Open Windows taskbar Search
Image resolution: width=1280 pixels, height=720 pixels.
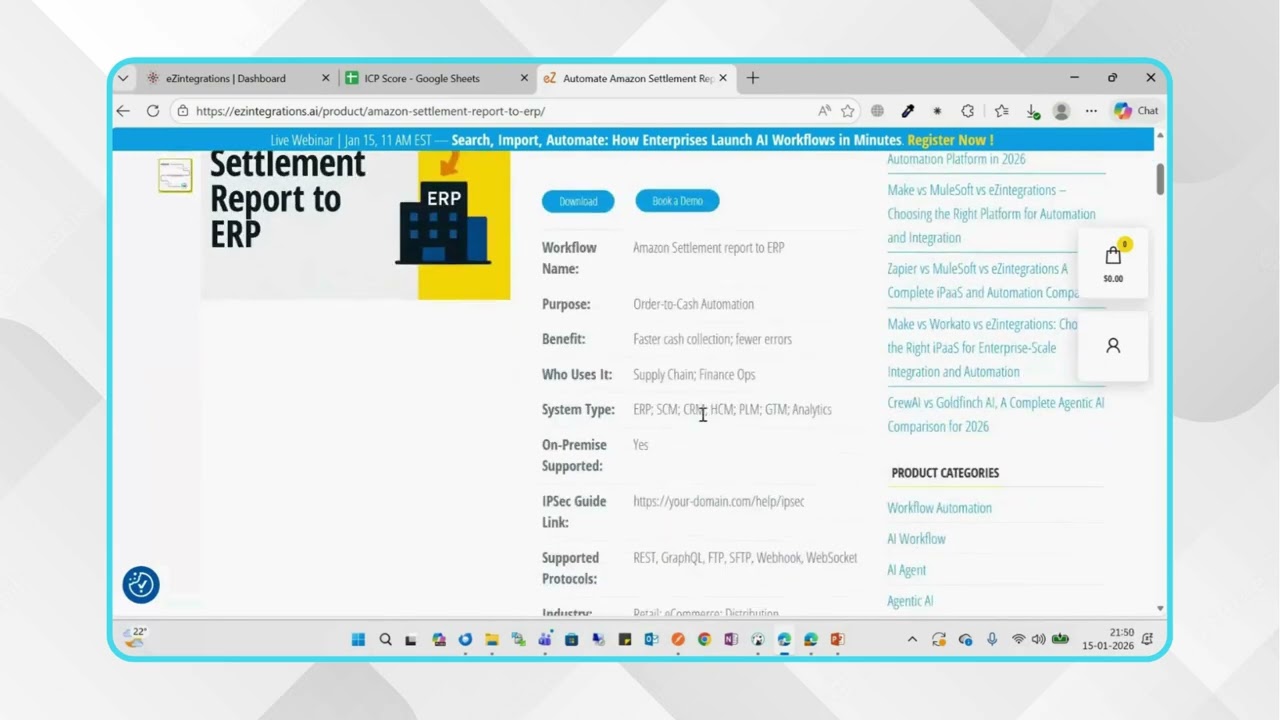[385, 640]
